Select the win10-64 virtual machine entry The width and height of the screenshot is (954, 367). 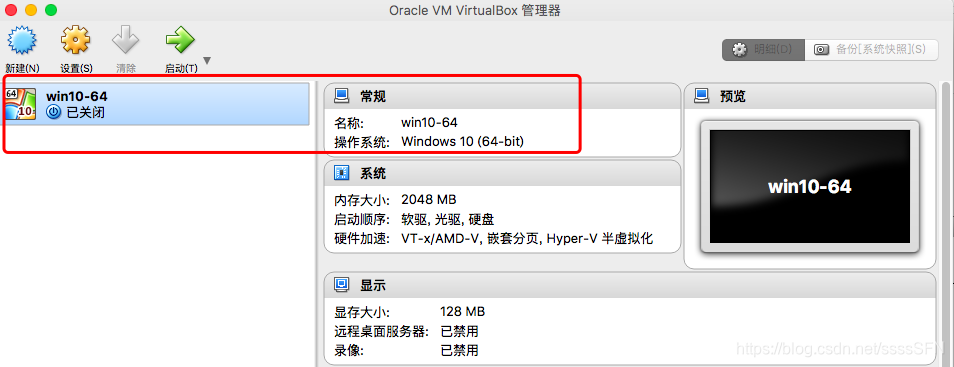click(x=155, y=103)
